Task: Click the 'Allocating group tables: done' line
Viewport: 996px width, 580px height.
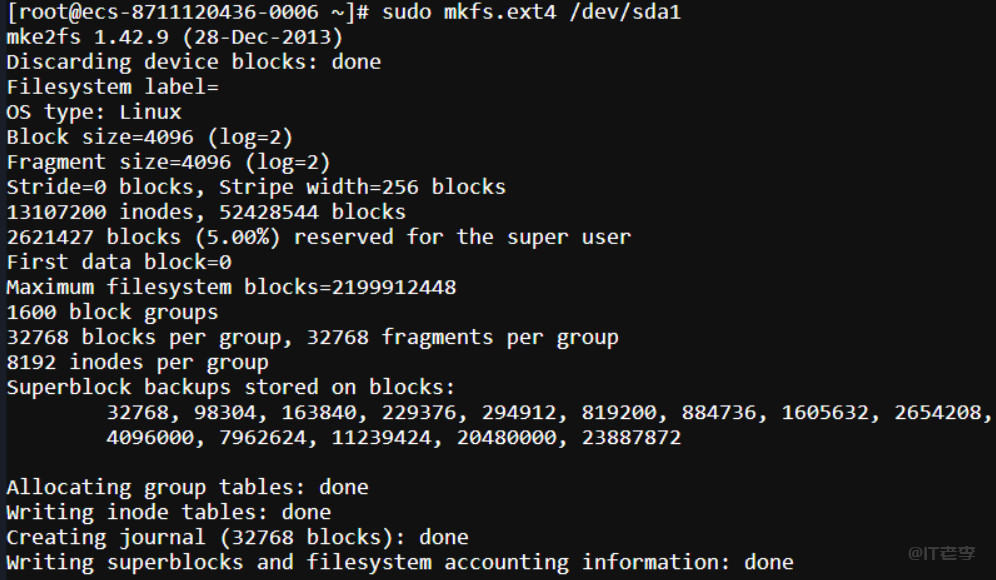Action: click(x=187, y=487)
